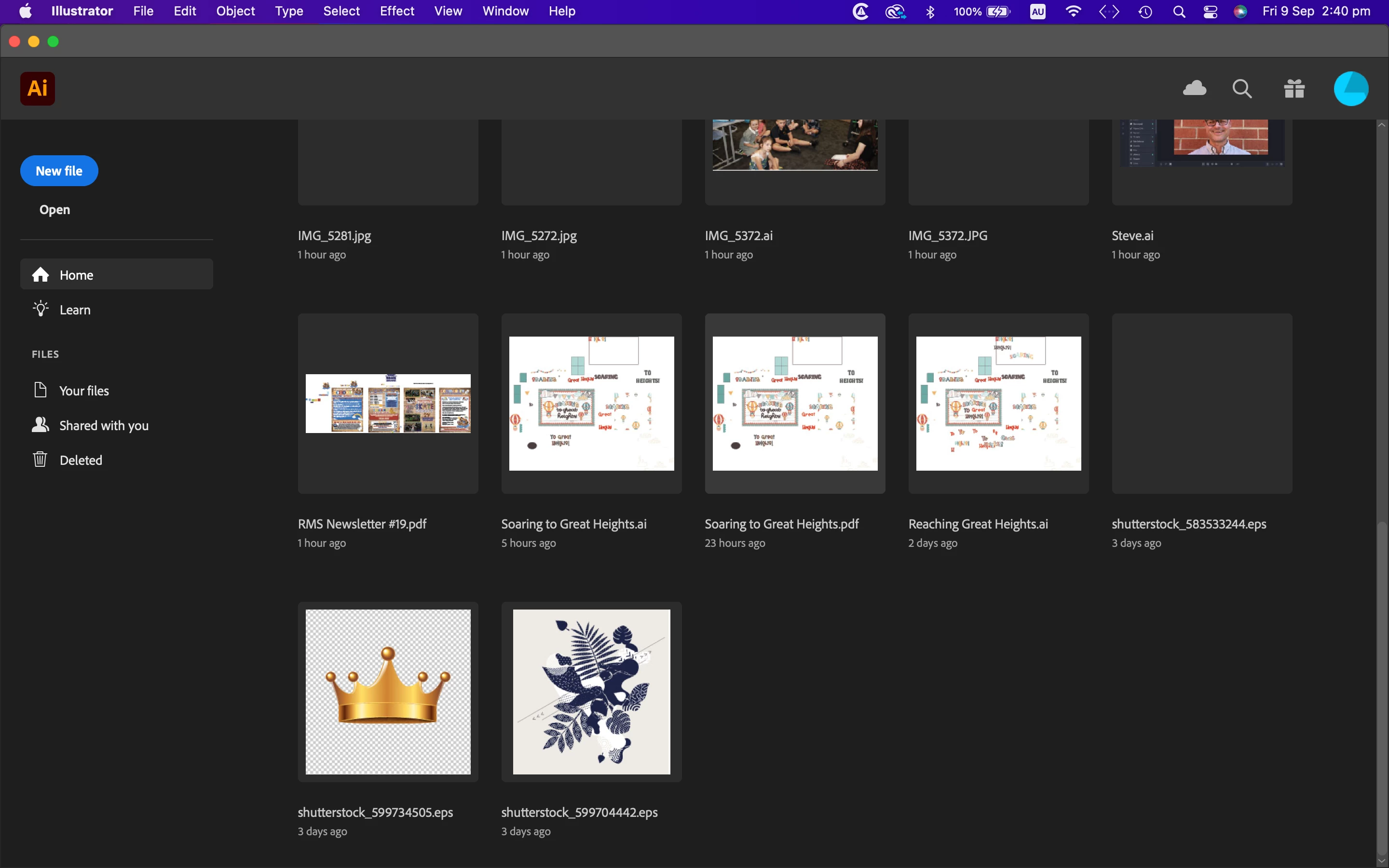Open the Deleted files trash section
The image size is (1389, 868).
click(81, 460)
